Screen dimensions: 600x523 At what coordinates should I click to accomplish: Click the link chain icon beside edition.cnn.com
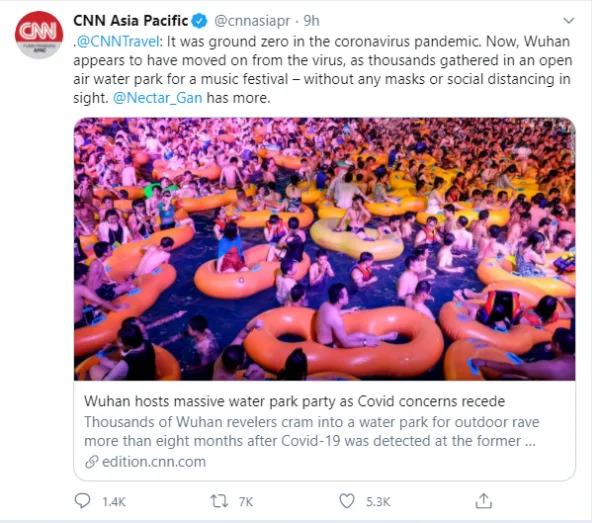91,462
